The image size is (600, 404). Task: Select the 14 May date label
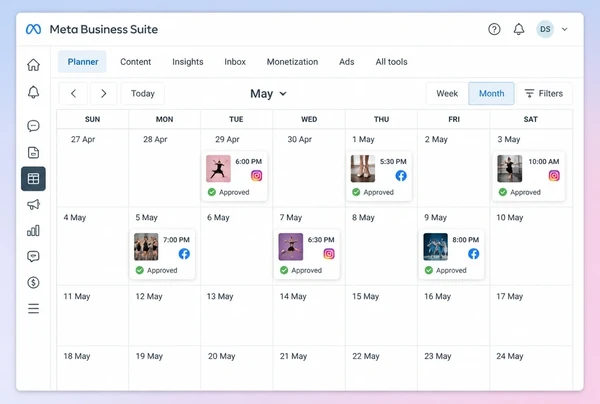click(x=293, y=296)
